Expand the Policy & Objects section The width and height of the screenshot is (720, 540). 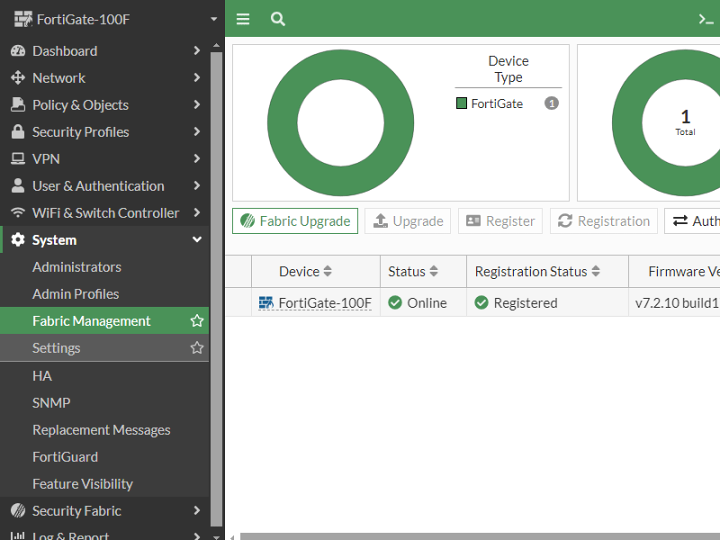click(197, 105)
